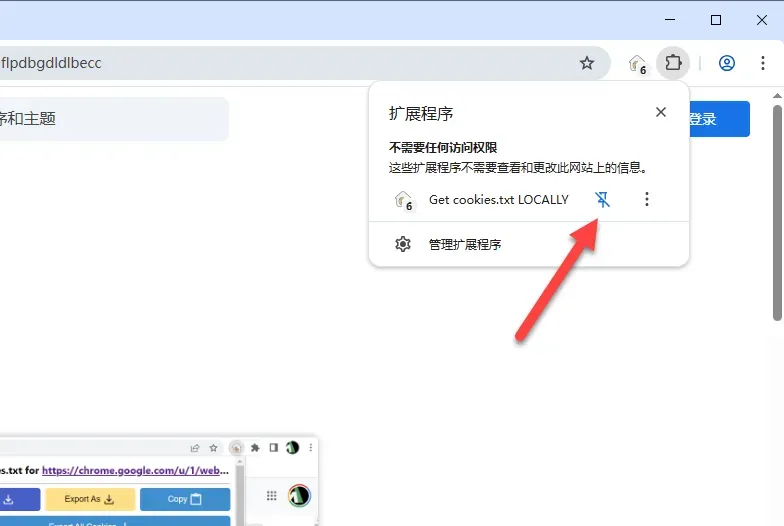The width and height of the screenshot is (784, 526).
Task: Minimize the Chrome window
Action: 670,20
